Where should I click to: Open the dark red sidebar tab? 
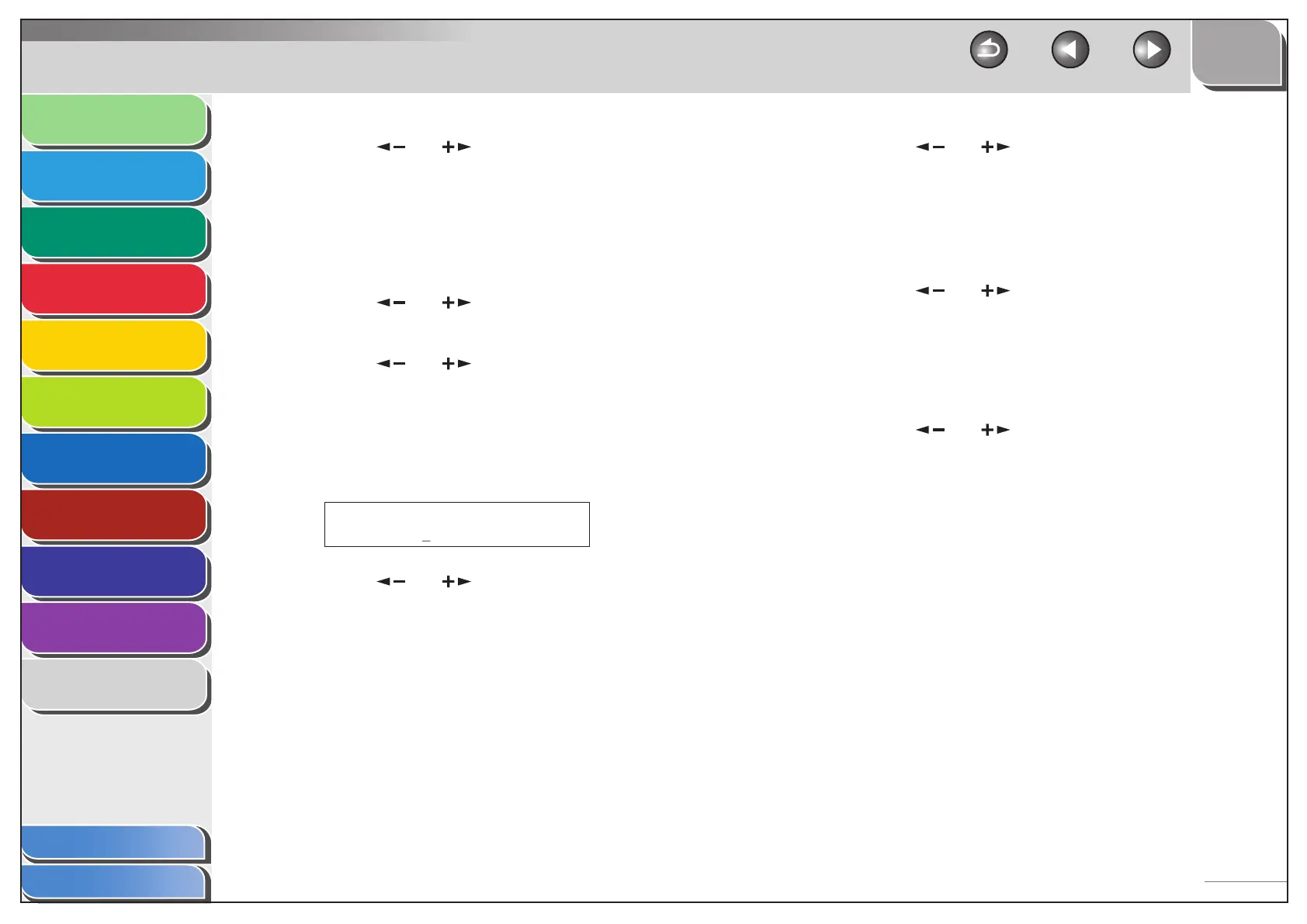click(x=115, y=515)
